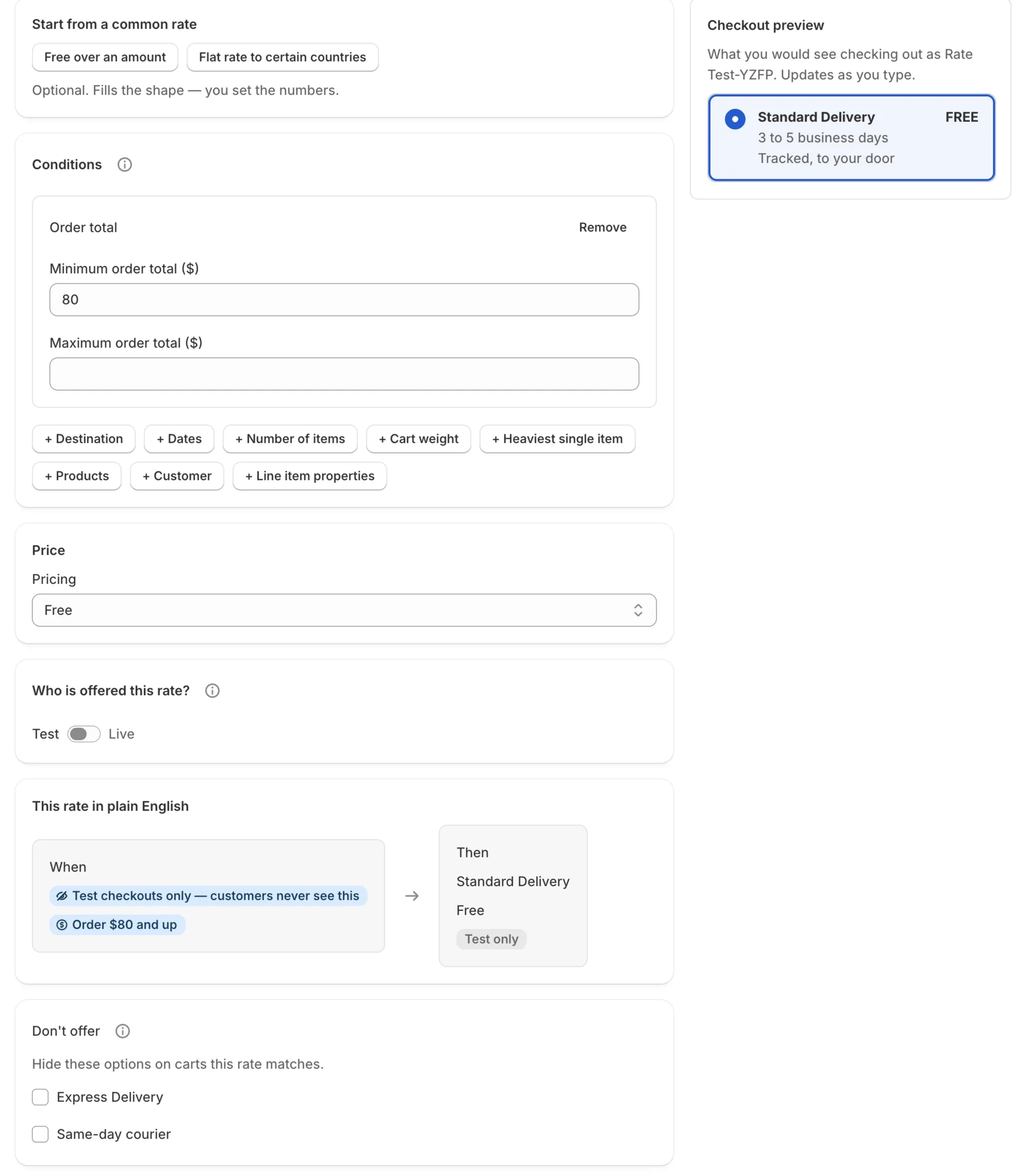Click the '3 to 5 business days' text
1026x1176 pixels.
click(823, 138)
